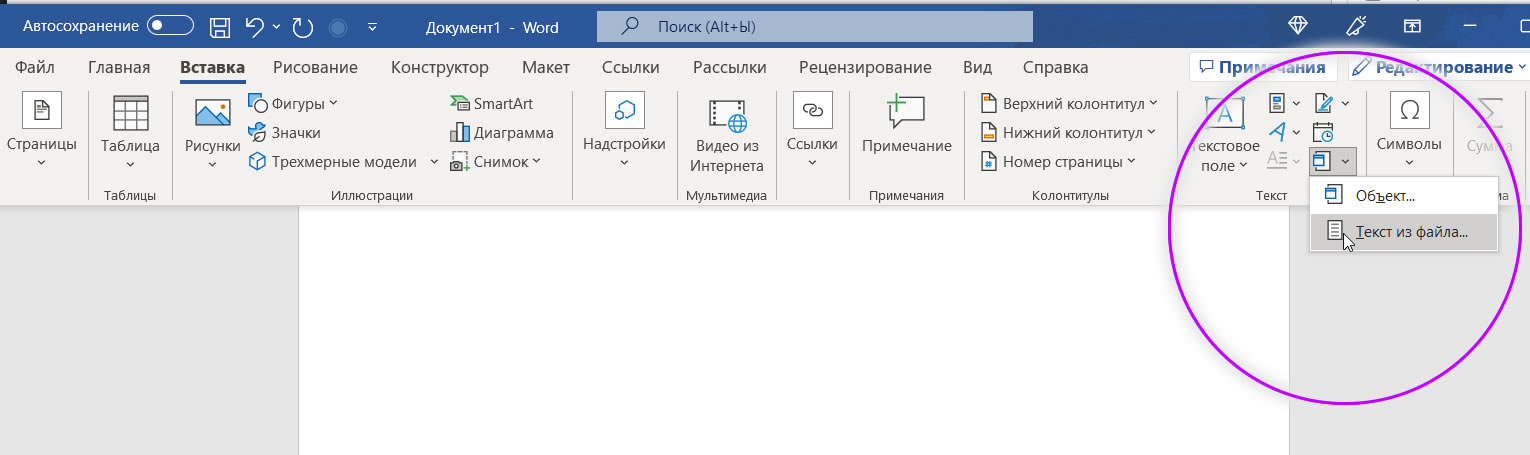Switch to the Конструктор tab
This screenshot has height=455, width=1530.
pos(440,68)
